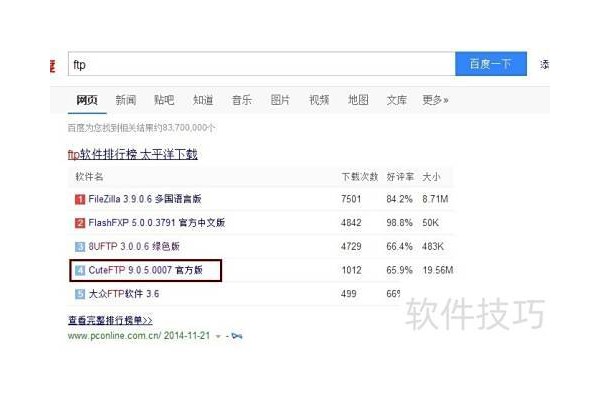Click the 大小 column header

[x=431, y=177]
